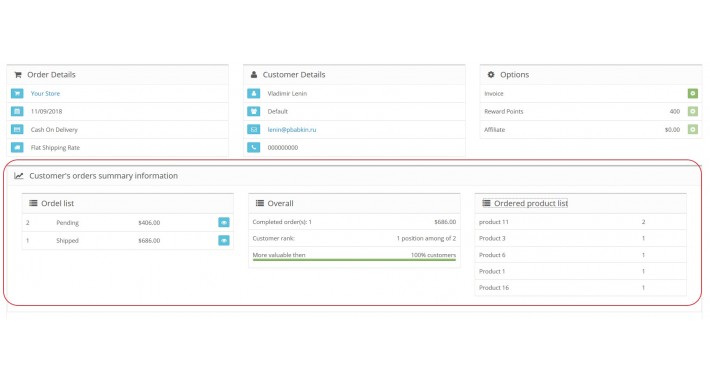Viewport: 710px width, 380px height.
Task: Click the phone number 000000000
Action: coord(283,148)
